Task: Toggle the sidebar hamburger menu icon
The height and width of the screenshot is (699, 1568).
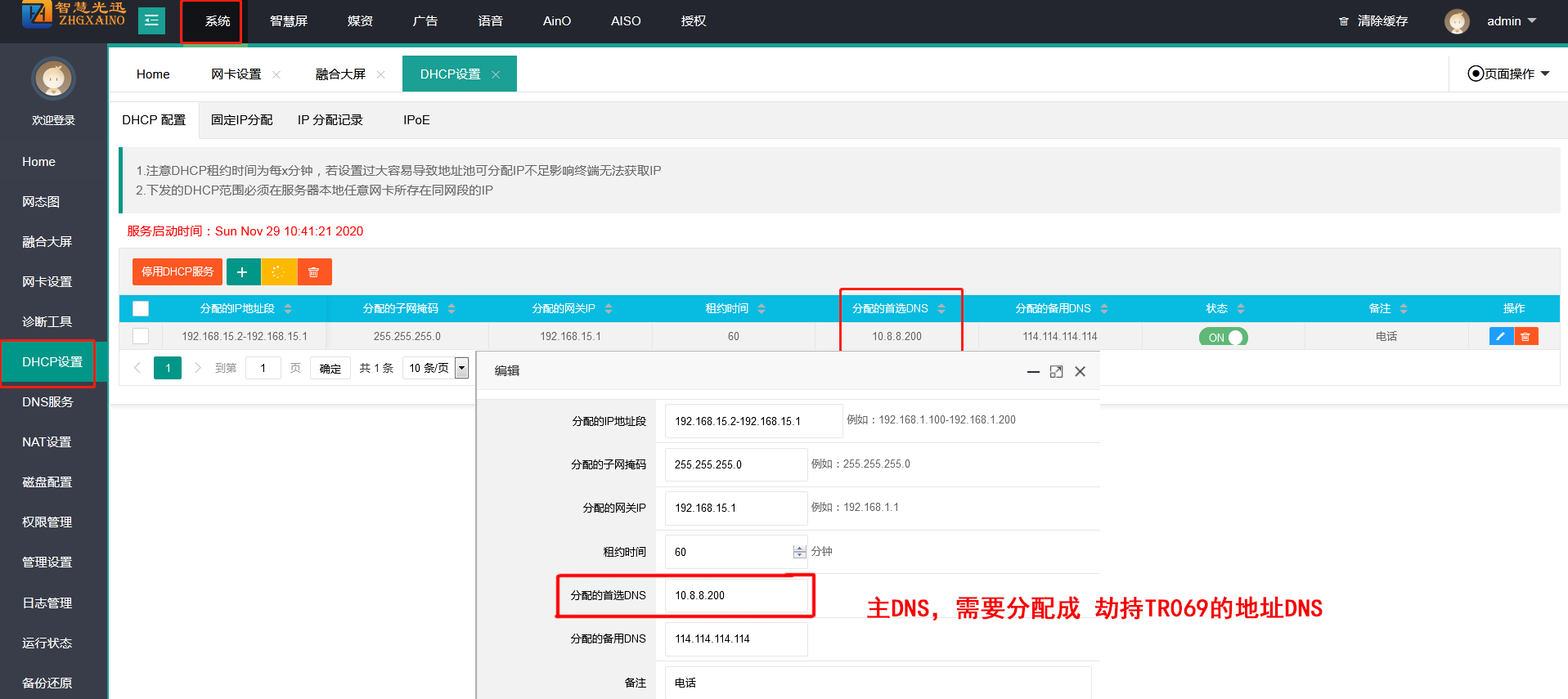Action: click(x=151, y=20)
